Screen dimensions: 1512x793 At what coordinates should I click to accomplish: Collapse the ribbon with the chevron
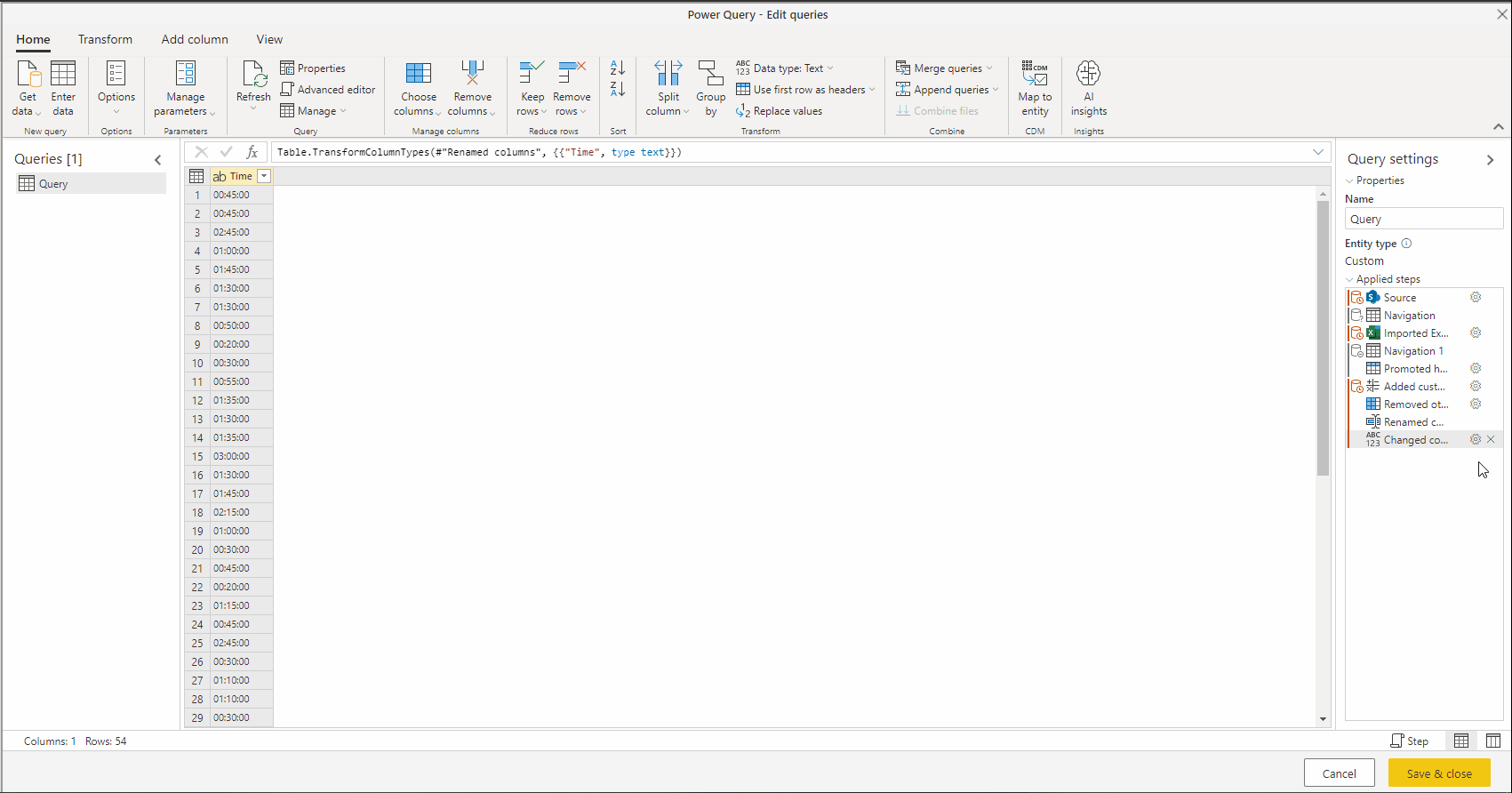tap(1499, 127)
